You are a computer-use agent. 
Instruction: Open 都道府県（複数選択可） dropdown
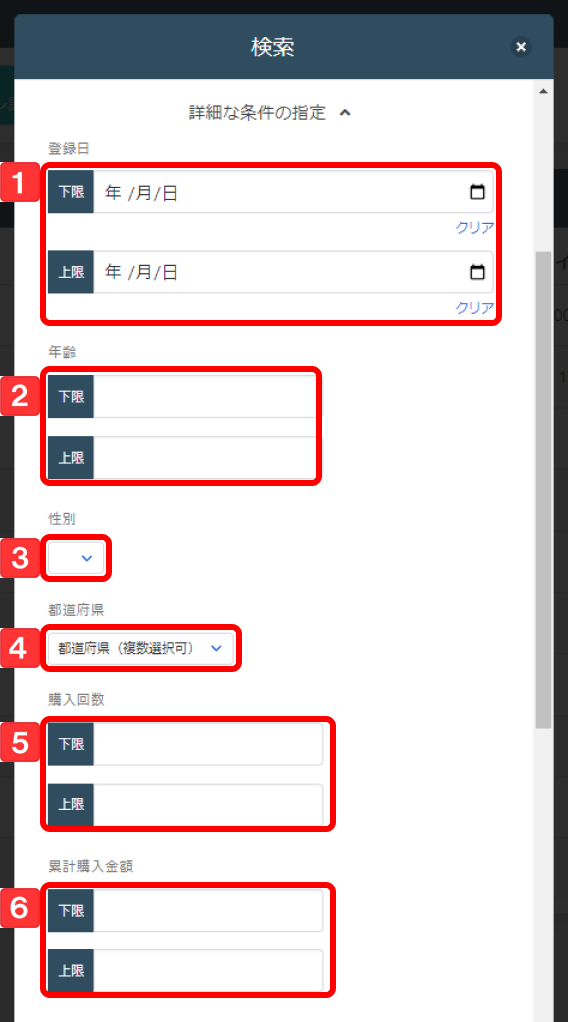click(141, 649)
